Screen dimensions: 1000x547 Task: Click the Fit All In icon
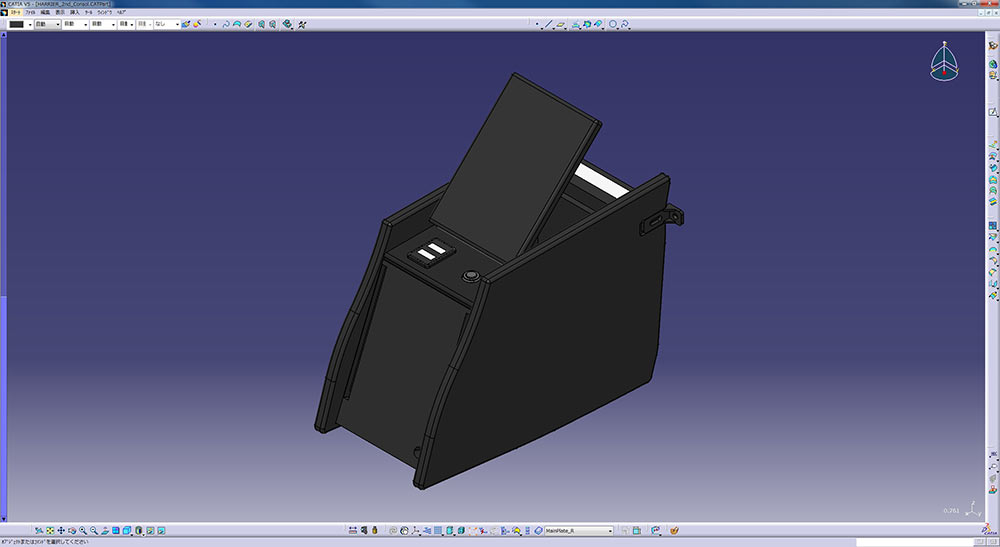(50, 530)
